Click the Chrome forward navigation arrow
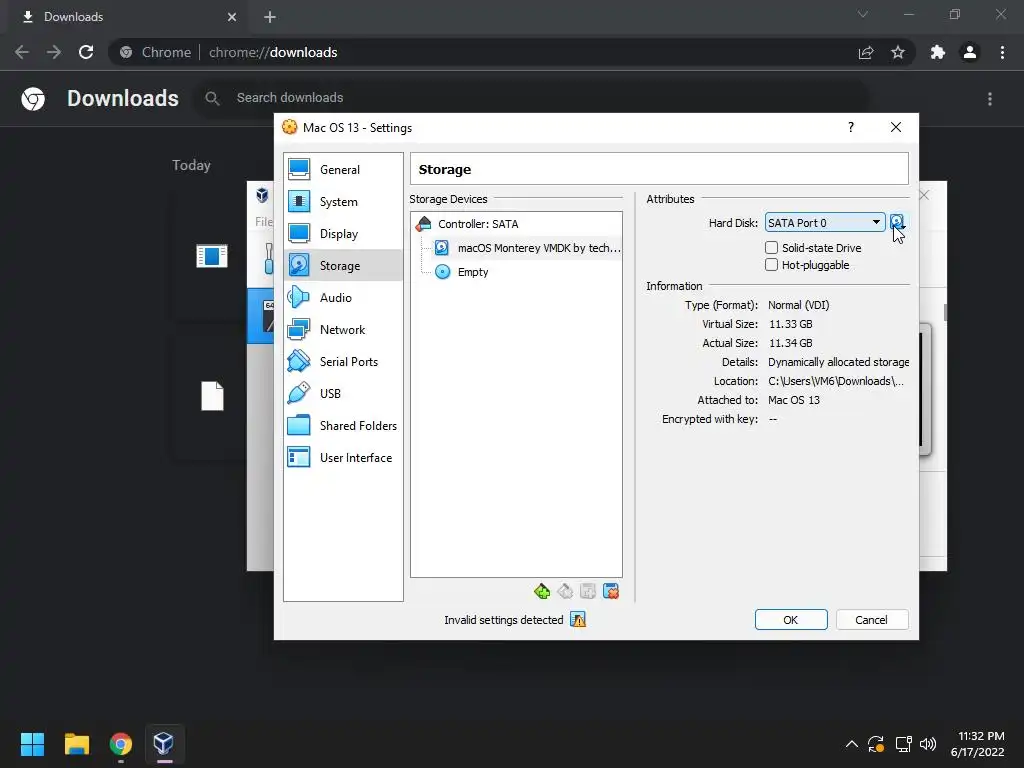The width and height of the screenshot is (1024, 768). click(x=54, y=52)
